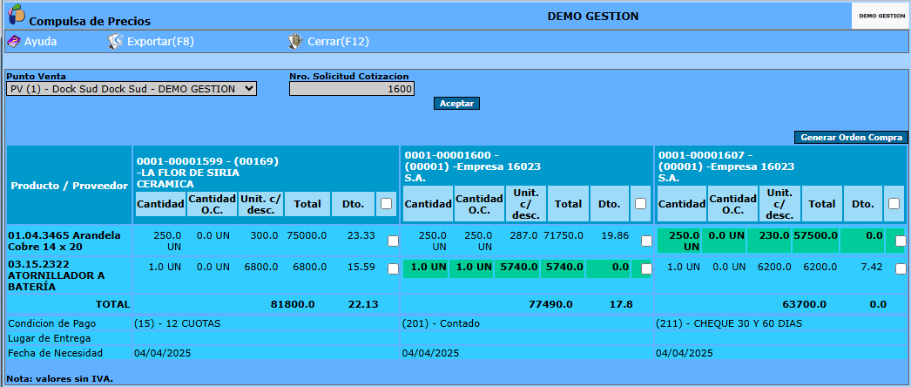
Task: Open the Punto Venta dropdown
Action: tap(131, 88)
